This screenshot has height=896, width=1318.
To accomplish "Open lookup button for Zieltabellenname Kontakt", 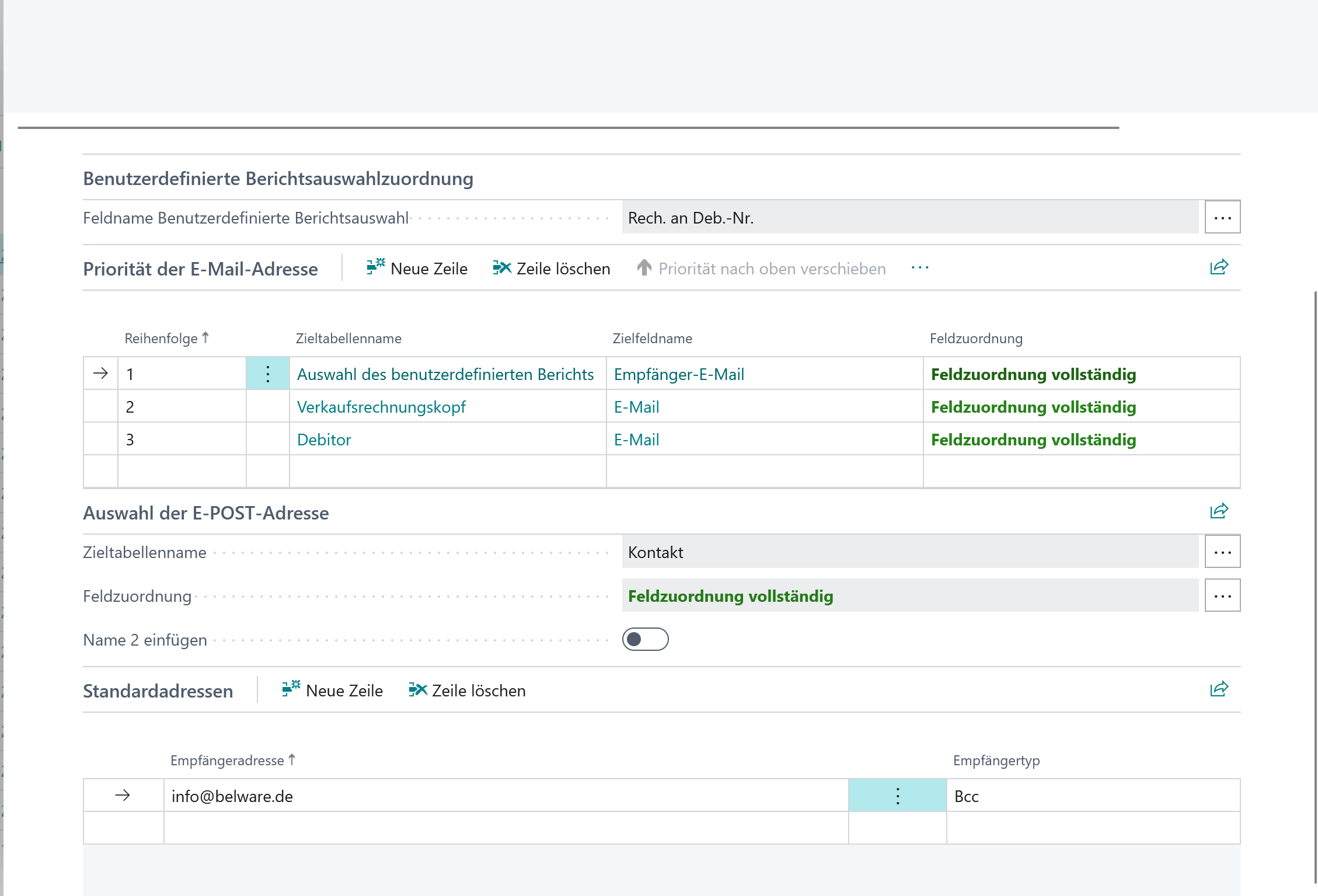I will pos(1222,552).
